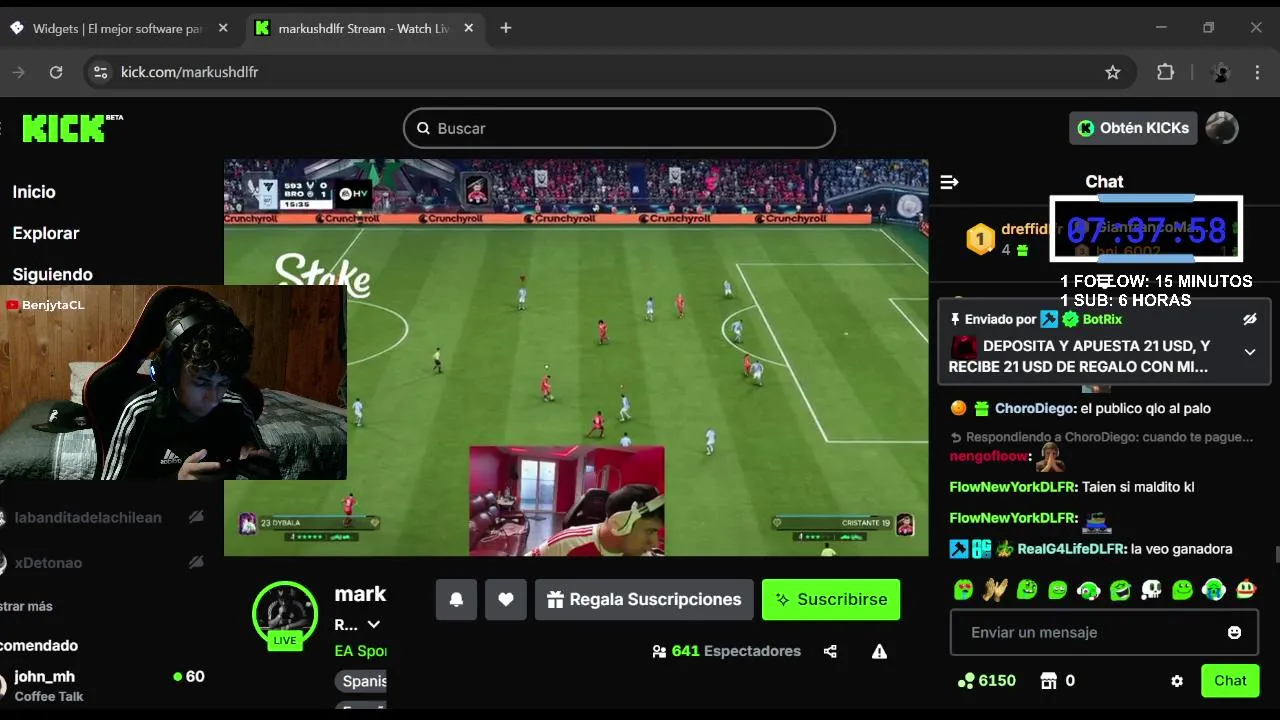The image size is (1280, 720).
Task: Open the channel shop icon
Action: coord(1048,681)
